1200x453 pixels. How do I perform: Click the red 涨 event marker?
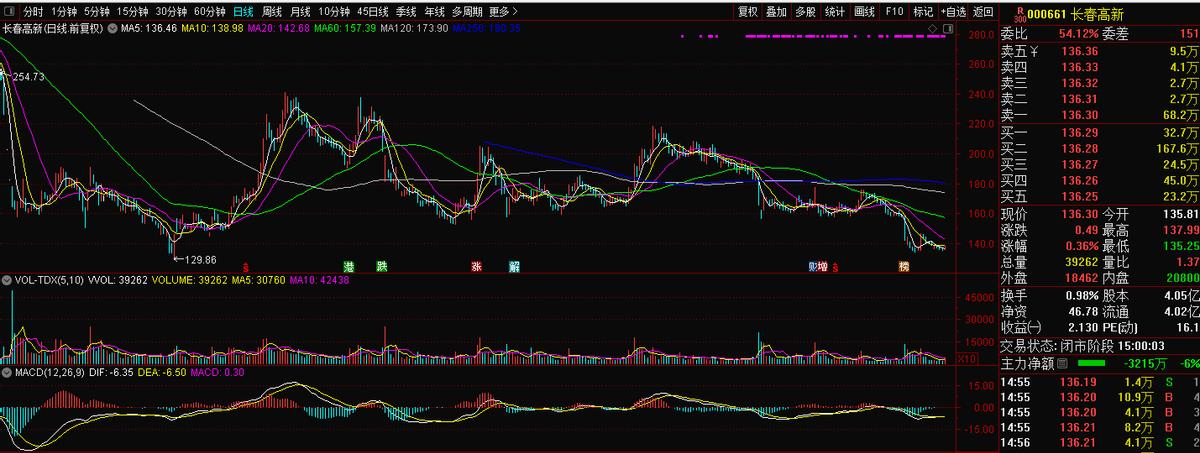[477, 267]
